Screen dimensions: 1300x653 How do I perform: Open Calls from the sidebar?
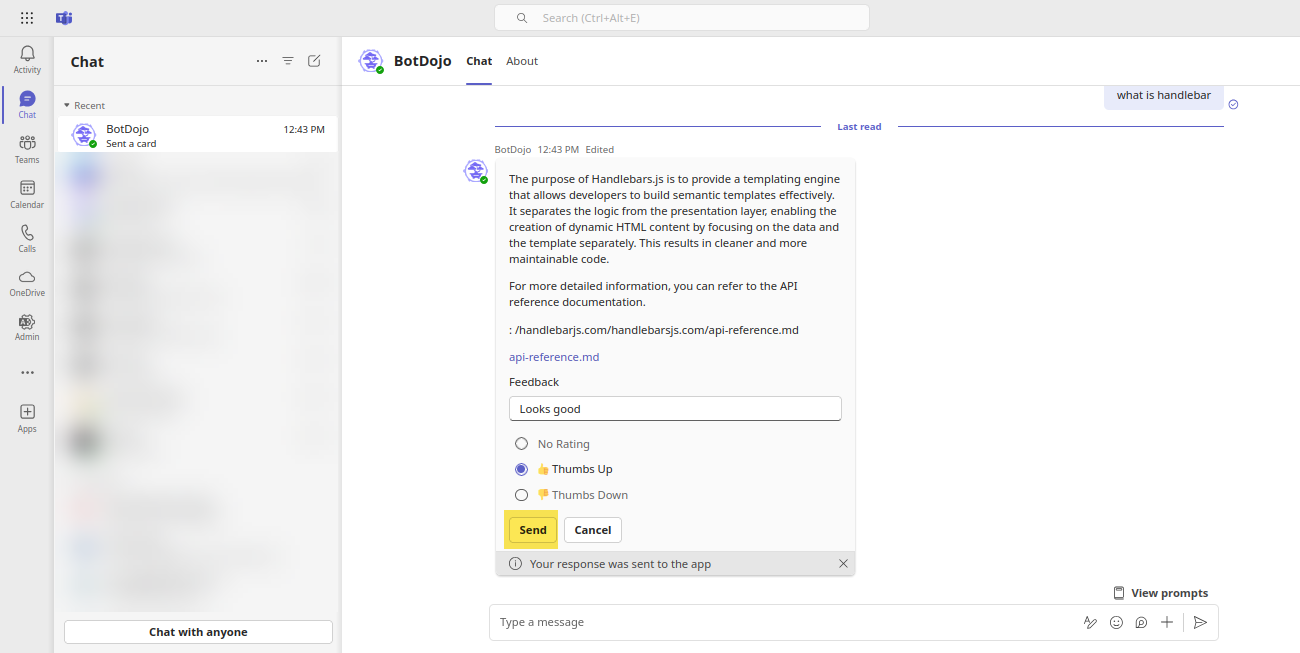point(27,238)
